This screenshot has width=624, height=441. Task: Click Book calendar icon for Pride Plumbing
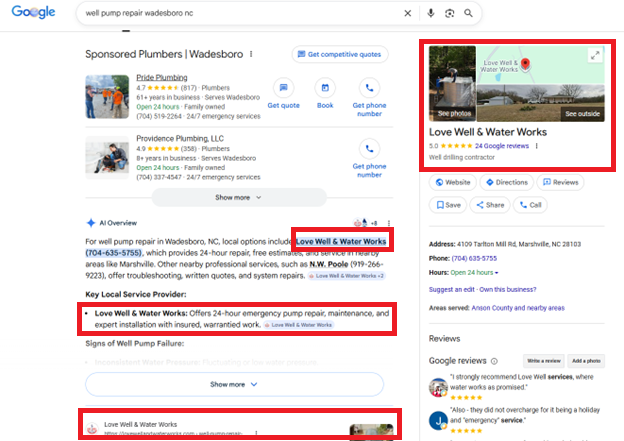pos(325,88)
